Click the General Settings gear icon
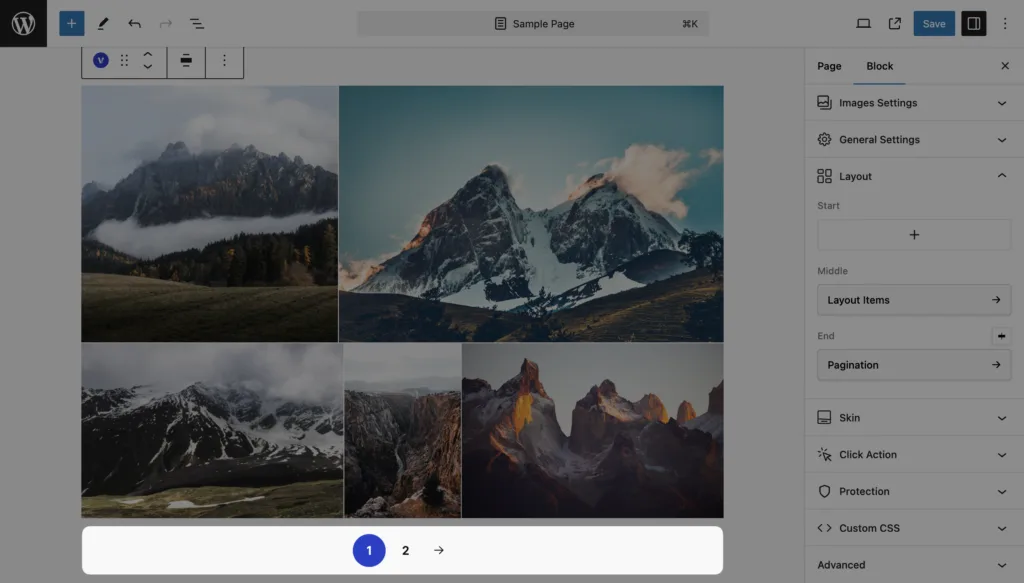The height and width of the screenshot is (583, 1024). click(824, 140)
